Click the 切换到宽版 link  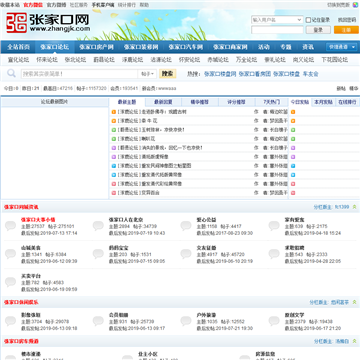338,5
